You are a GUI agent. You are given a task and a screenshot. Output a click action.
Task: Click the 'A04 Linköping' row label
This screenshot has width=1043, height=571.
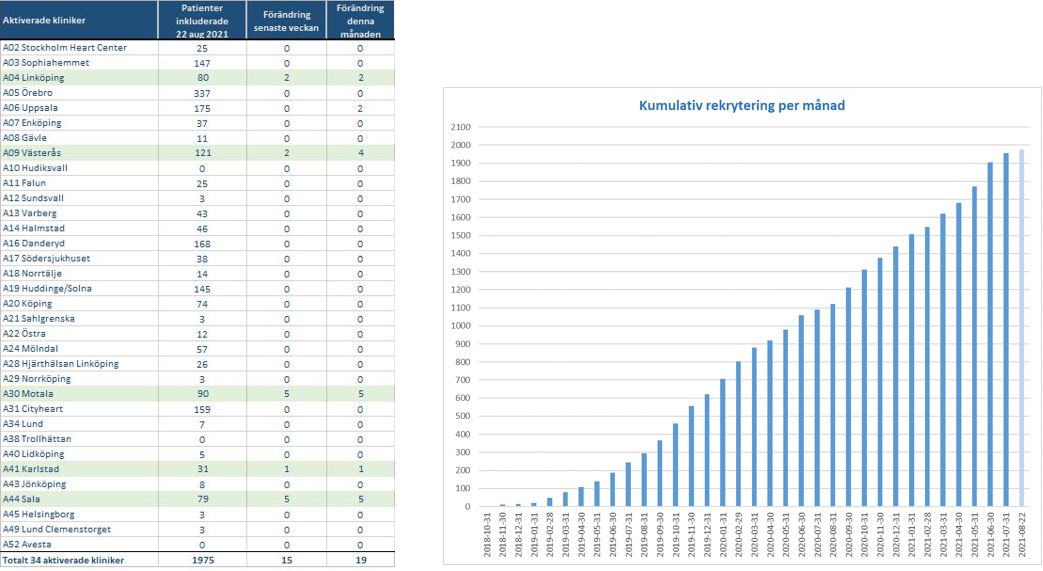pos(33,78)
